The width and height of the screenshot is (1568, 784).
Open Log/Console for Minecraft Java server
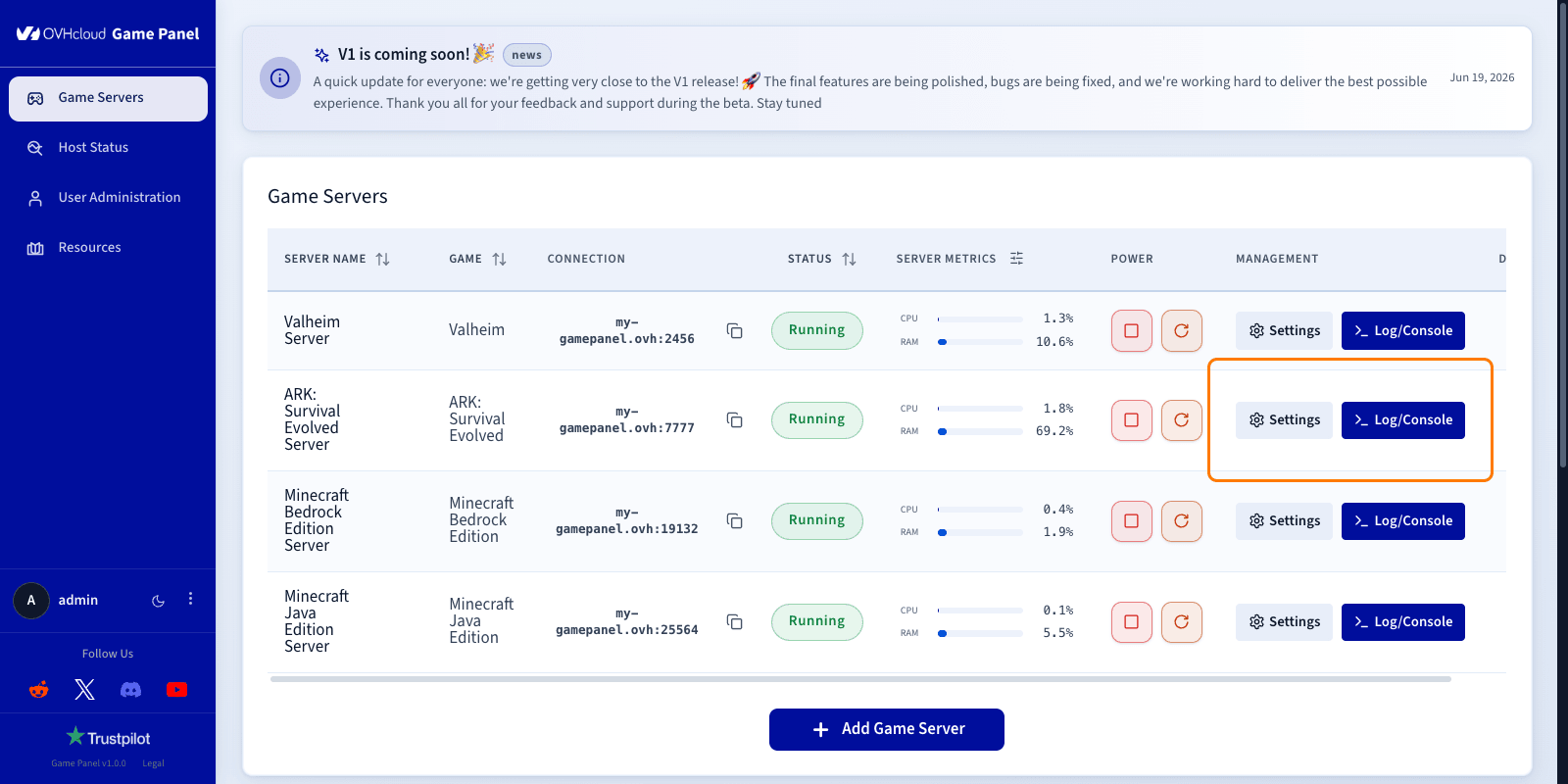1403,622
